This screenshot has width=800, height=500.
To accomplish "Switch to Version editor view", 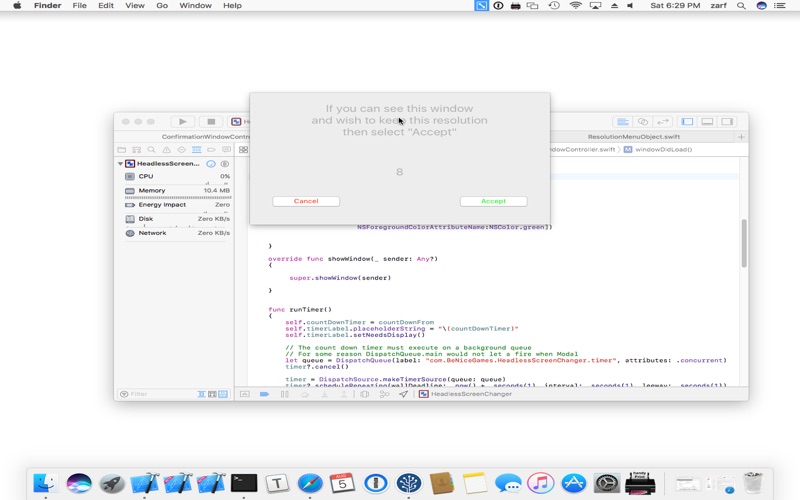I will point(663,122).
